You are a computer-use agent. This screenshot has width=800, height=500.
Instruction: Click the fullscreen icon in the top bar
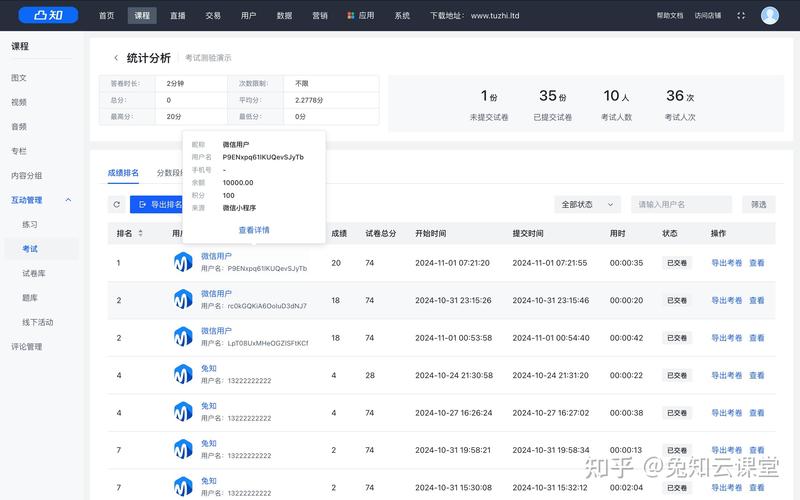pos(741,16)
